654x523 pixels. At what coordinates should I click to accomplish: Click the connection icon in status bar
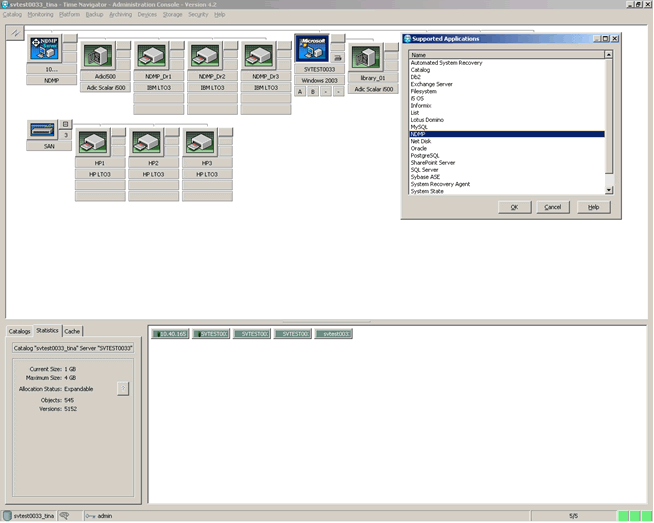pos(64,516)
